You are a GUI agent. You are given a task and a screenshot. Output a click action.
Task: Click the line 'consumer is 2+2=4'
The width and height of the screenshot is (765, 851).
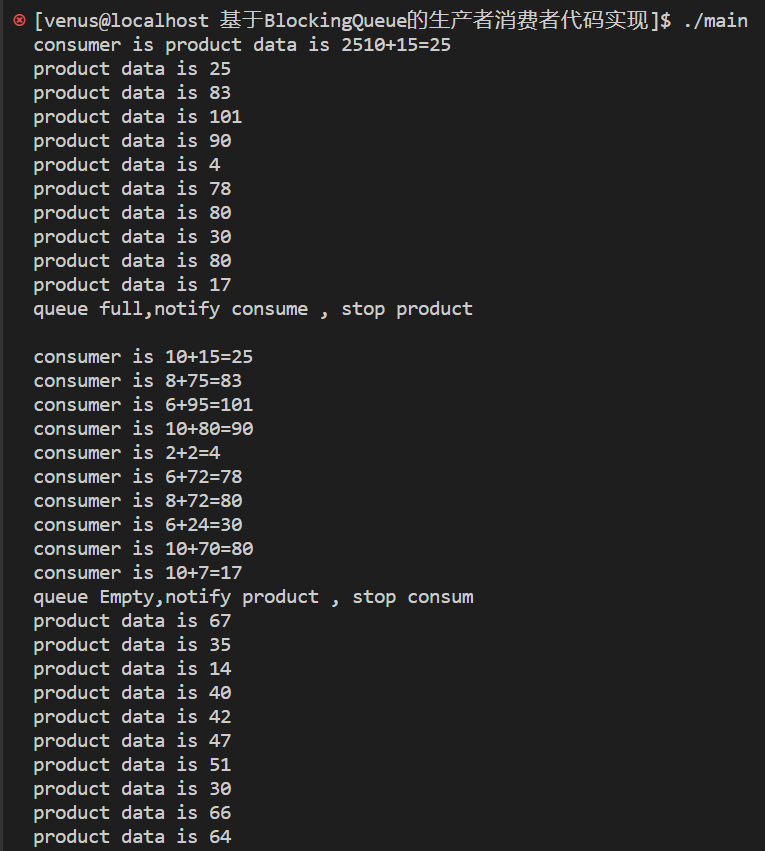(x=127, y=453)
